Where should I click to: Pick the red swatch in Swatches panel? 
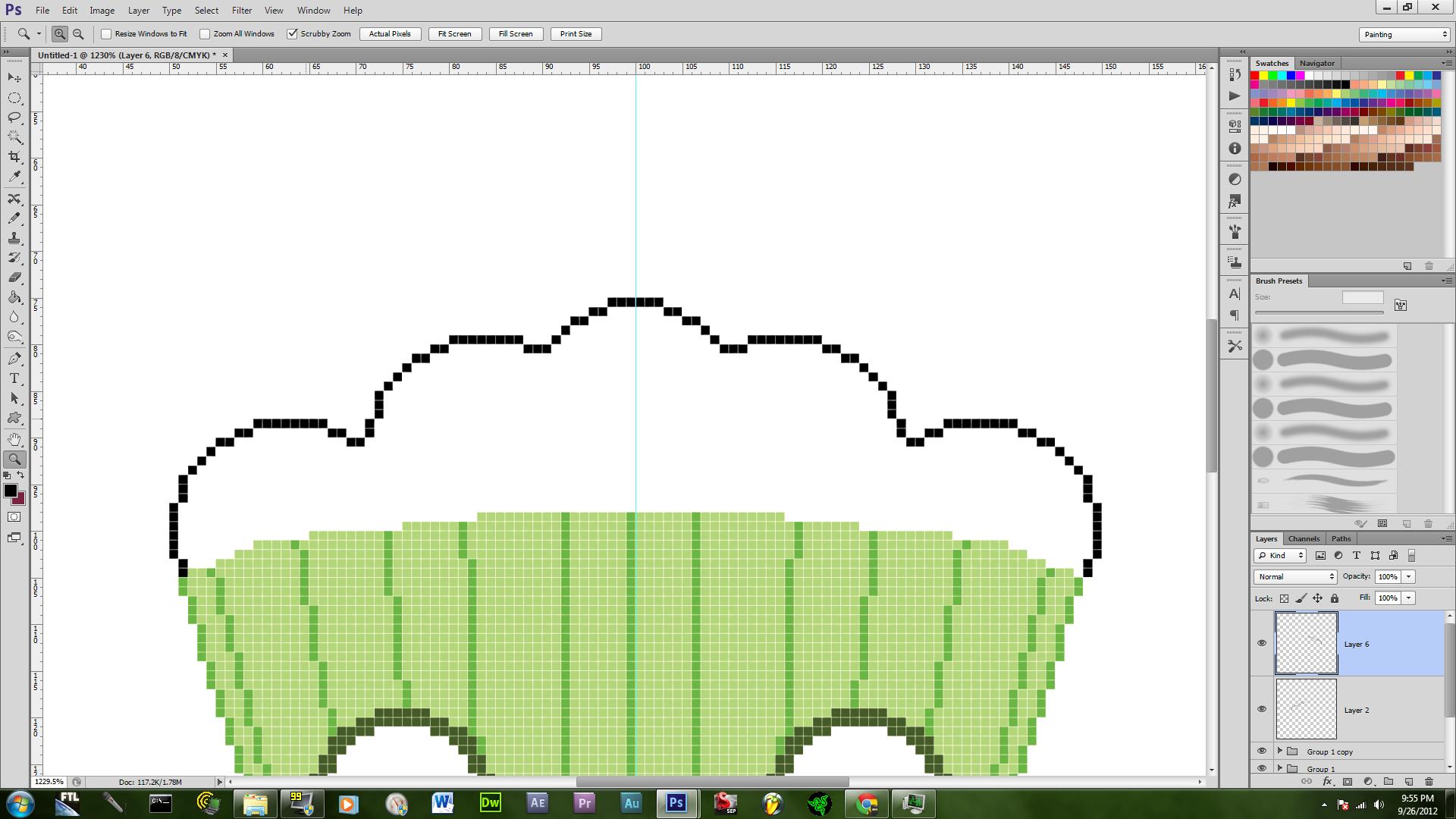click(1255, 76)
